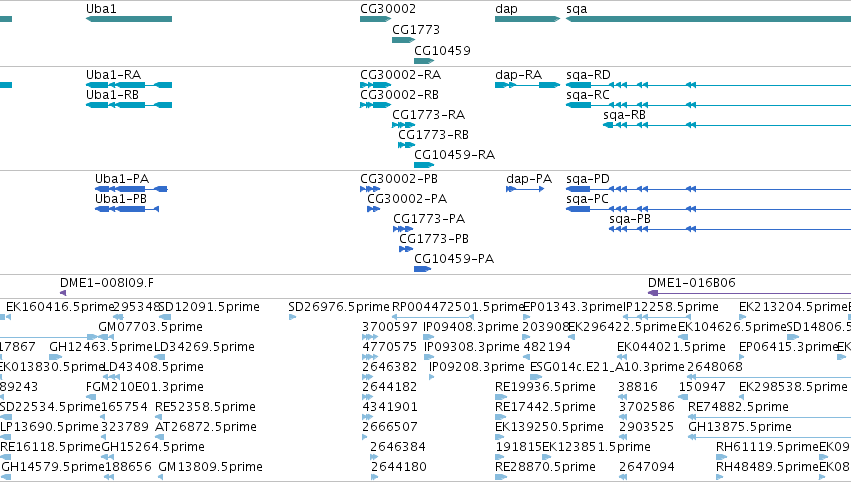The width and height of the screenshot is (851, 482).
Task: Click EST label EK044021.5prime
Action: pos(671,347)
